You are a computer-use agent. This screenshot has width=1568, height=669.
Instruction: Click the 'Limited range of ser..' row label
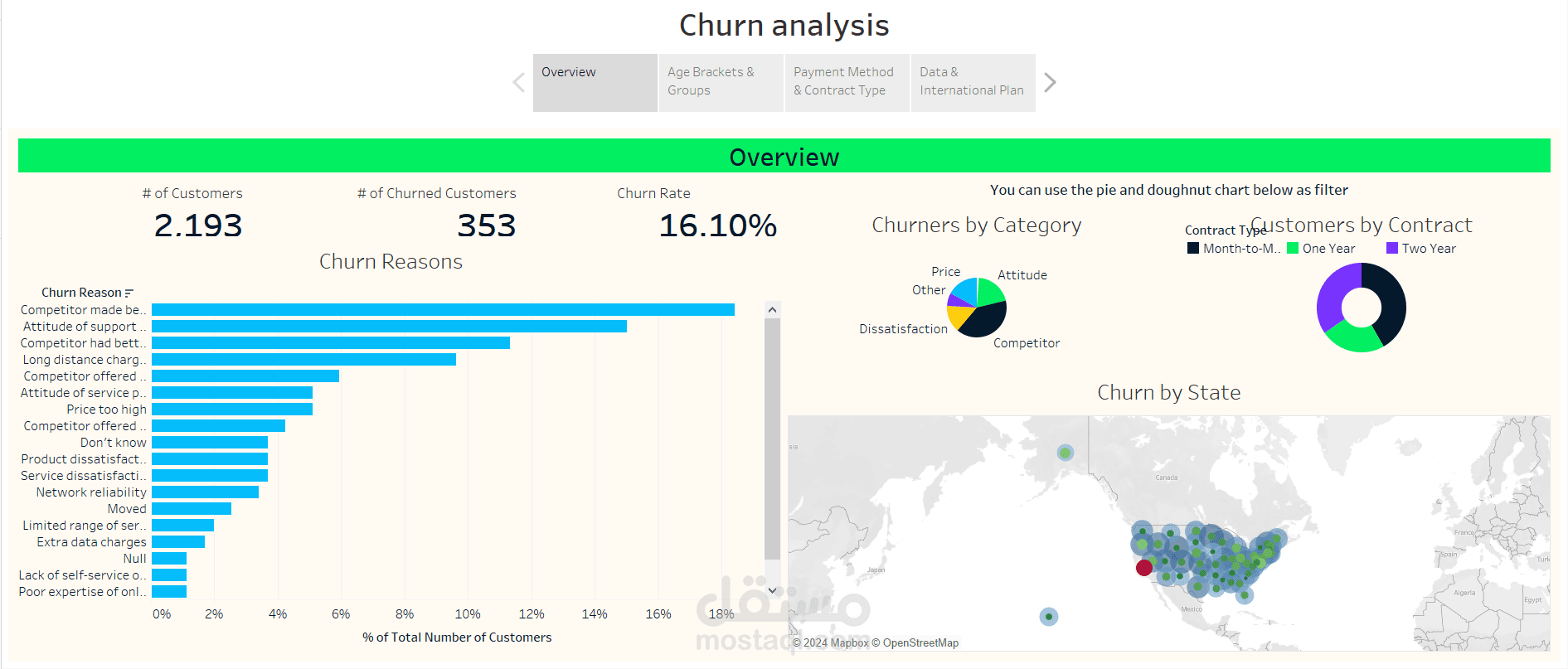point(85,526)
